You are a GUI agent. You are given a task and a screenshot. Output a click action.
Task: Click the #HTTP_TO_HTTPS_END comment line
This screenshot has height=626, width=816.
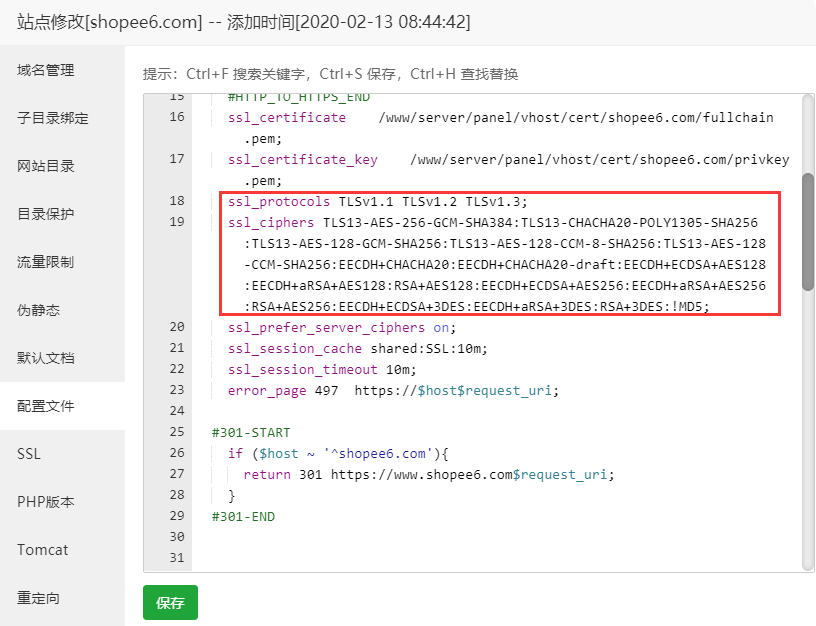tap(299, 98)
